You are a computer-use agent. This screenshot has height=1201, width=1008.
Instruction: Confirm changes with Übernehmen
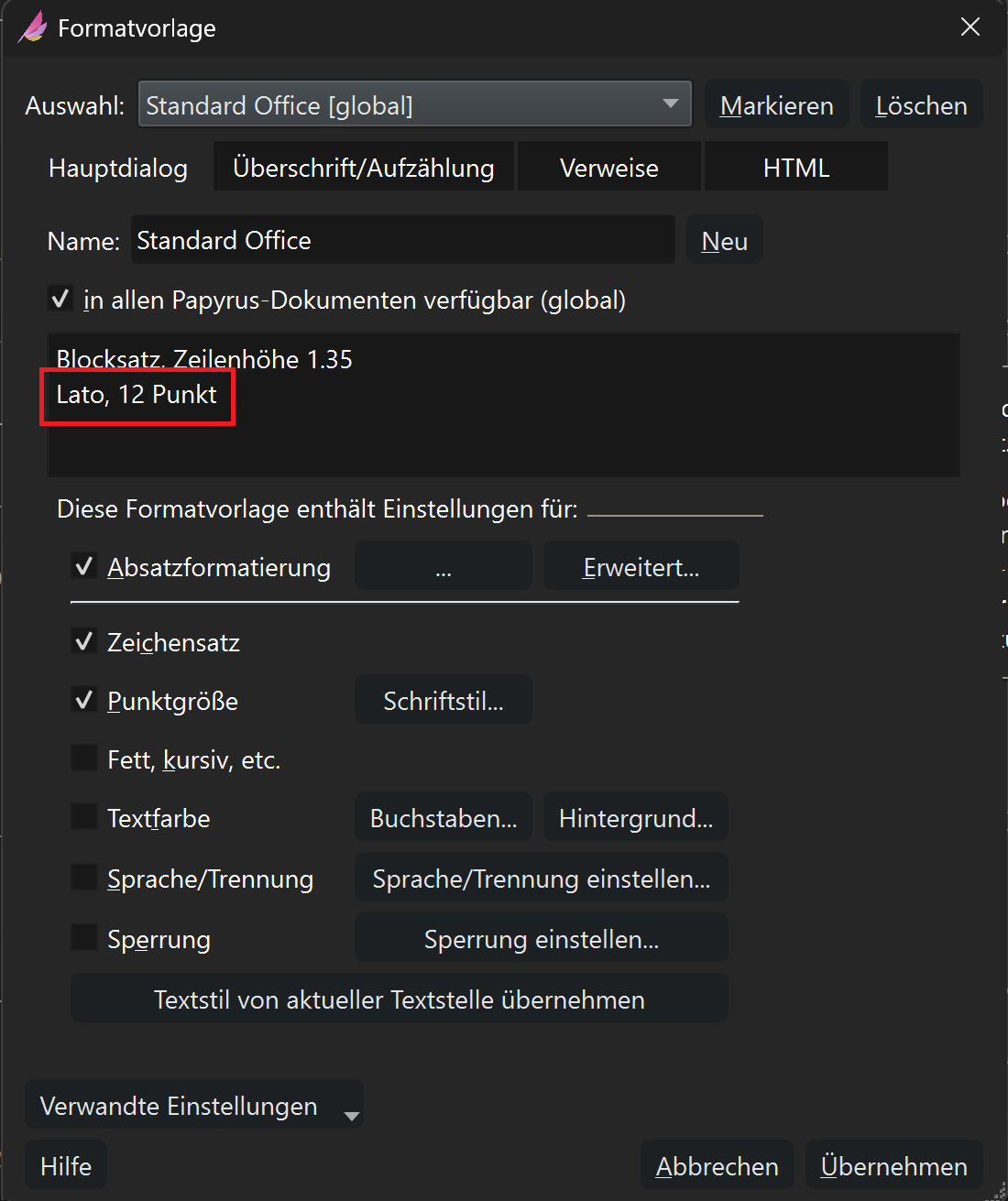(x=893, y=1166)
